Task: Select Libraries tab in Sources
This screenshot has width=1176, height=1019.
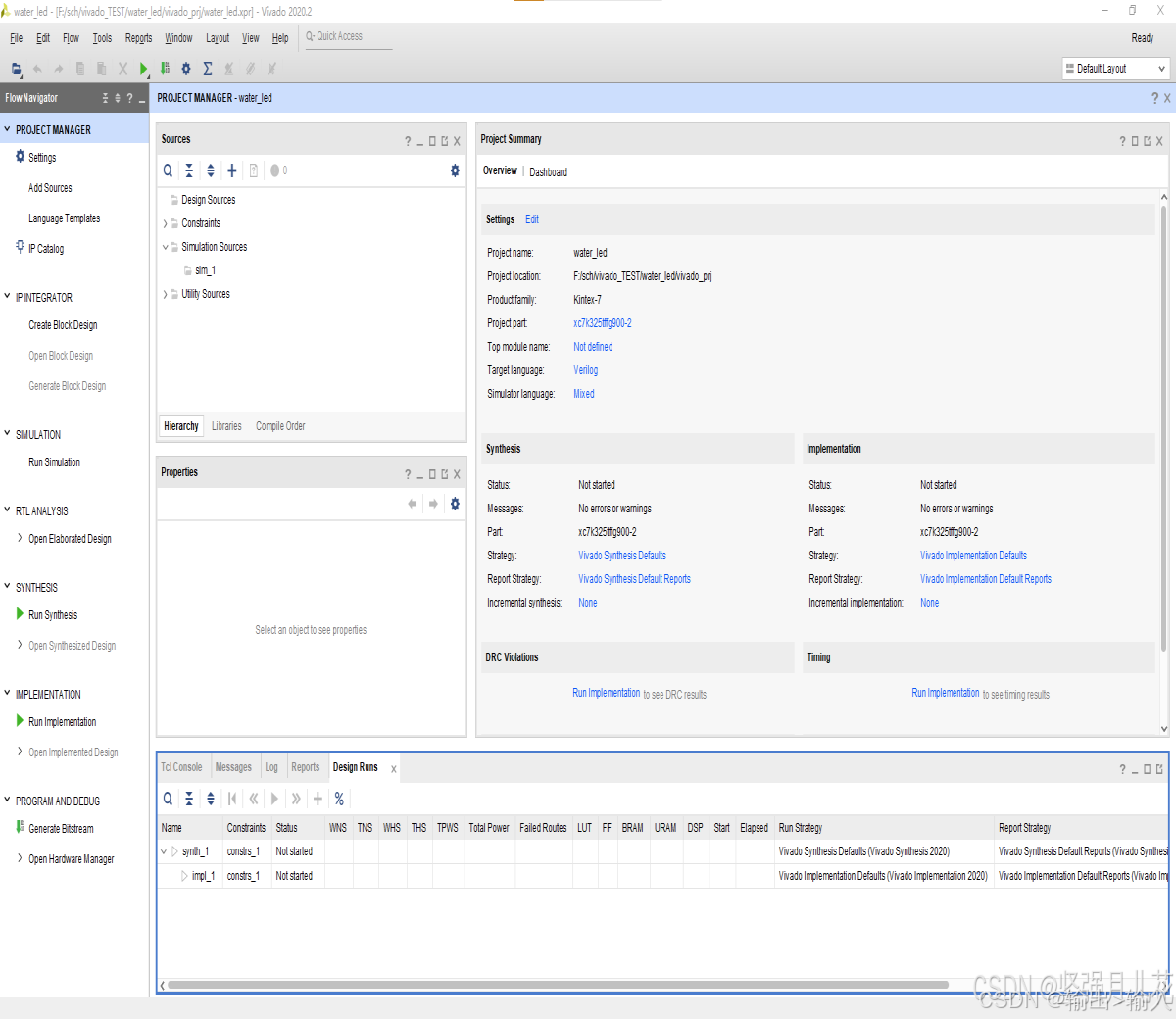Action: pos(226,426)
